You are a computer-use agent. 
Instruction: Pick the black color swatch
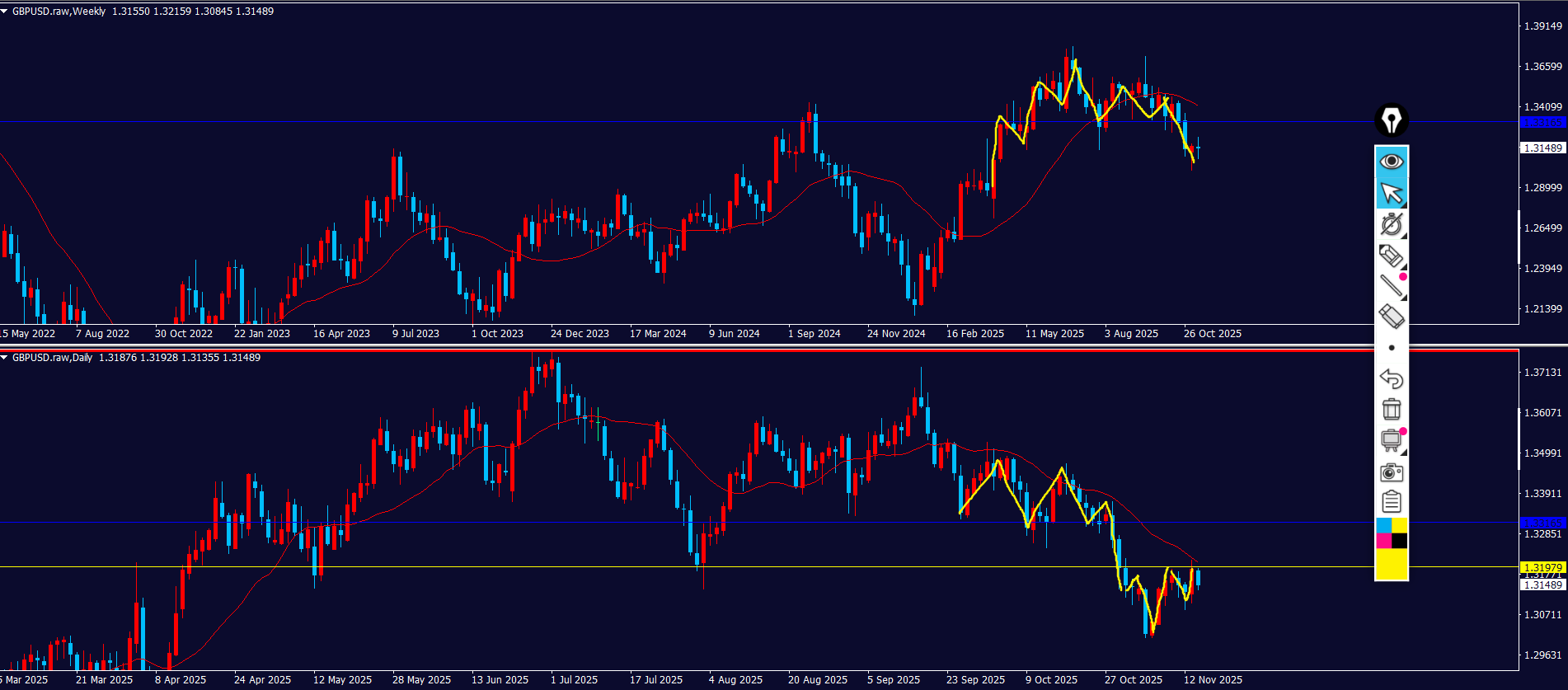1400,541
